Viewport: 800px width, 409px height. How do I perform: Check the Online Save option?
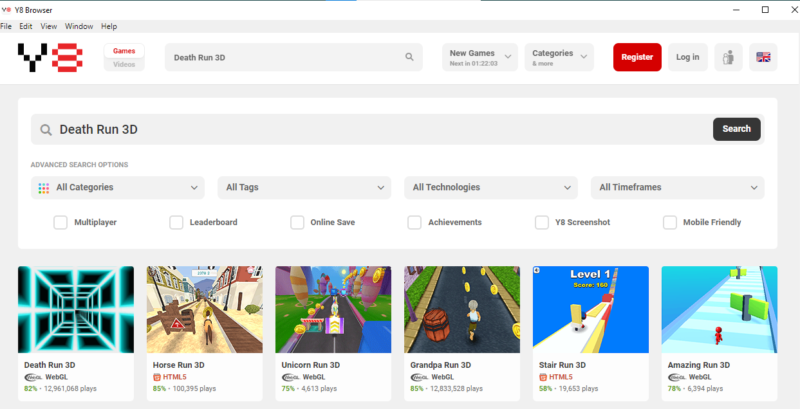297,222
